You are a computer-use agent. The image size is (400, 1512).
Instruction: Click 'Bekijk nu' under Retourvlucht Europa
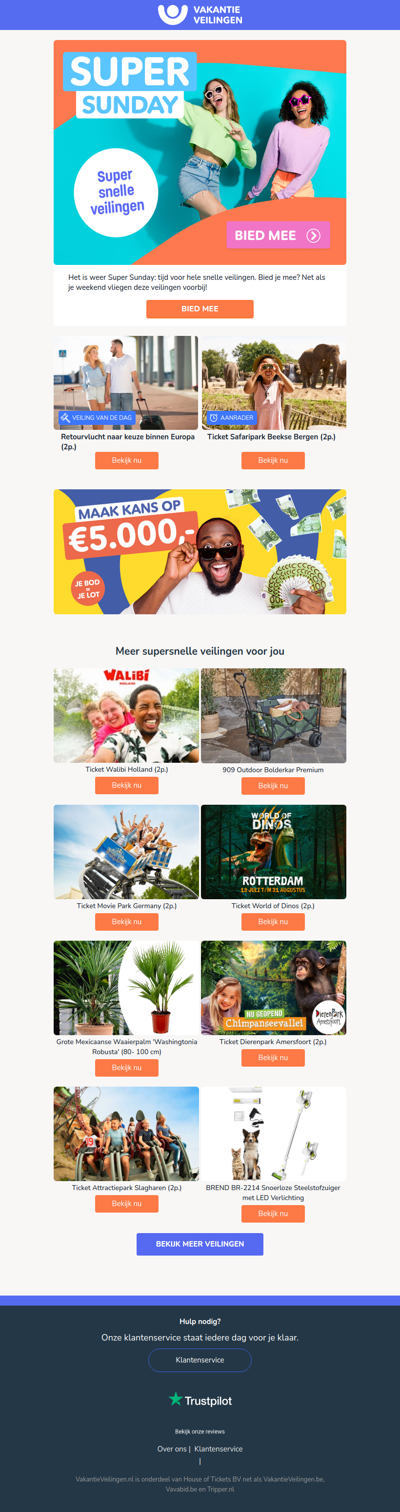(x=127, y=461)
